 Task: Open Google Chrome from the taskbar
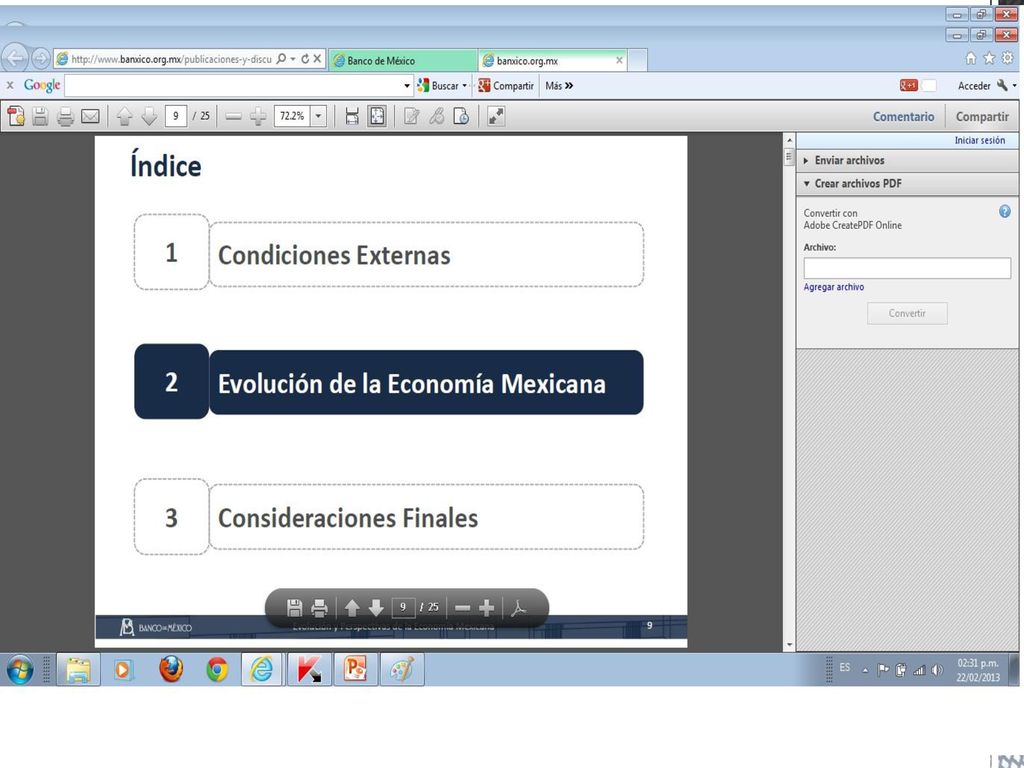(x=217, y=669)
